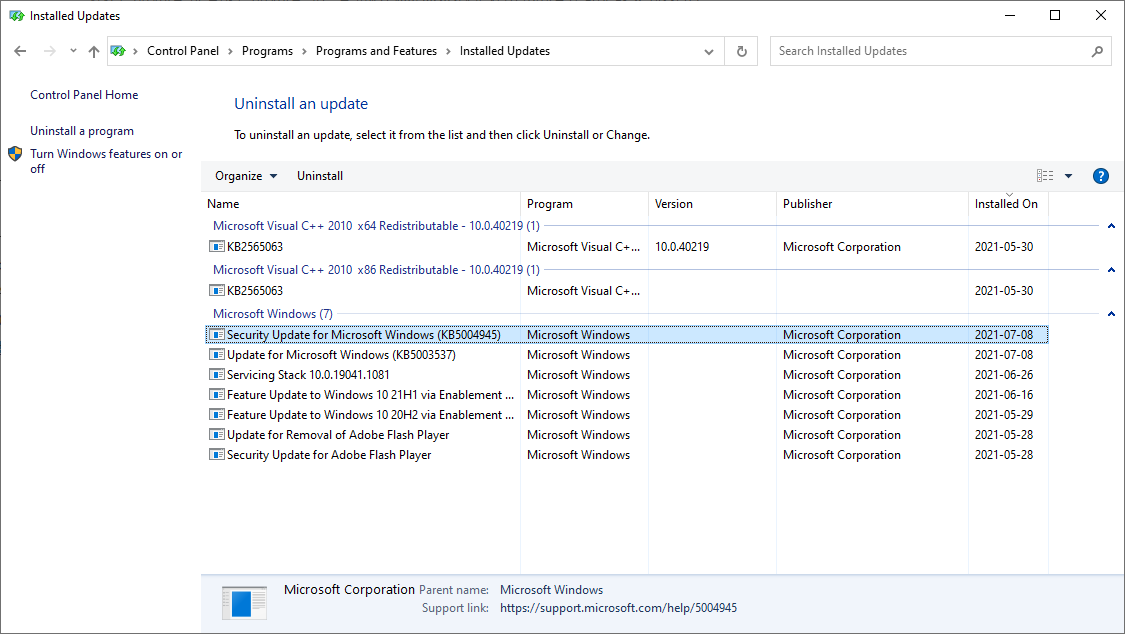The height and width of the screenshot is (634, 1125).
Task: Expand the chevron after Control Panel breadcrumb
Action: coord(230,52)
